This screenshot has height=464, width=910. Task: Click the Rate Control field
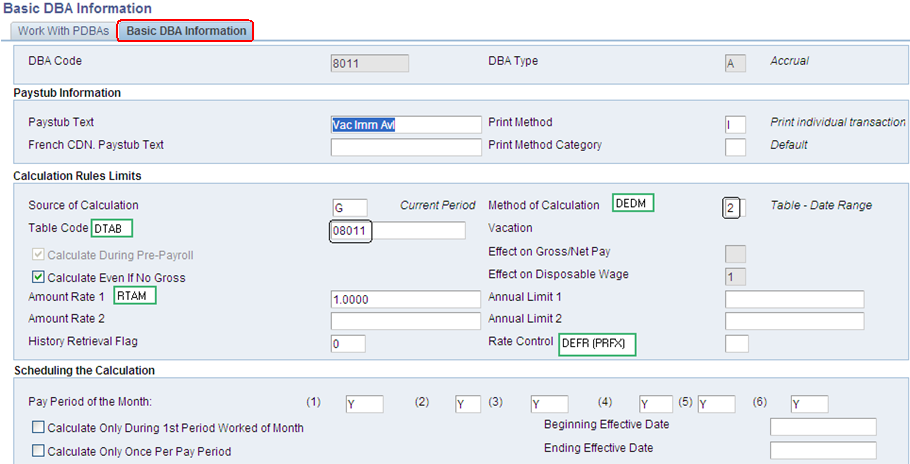coord(736,343)
